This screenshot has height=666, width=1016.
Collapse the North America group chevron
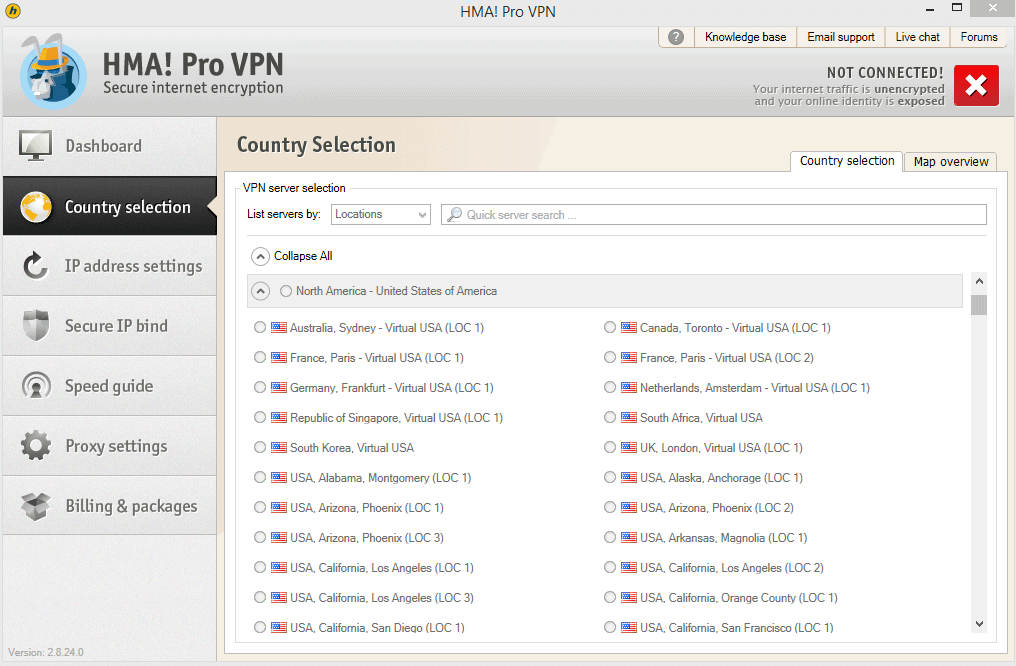tap(260, 292)
